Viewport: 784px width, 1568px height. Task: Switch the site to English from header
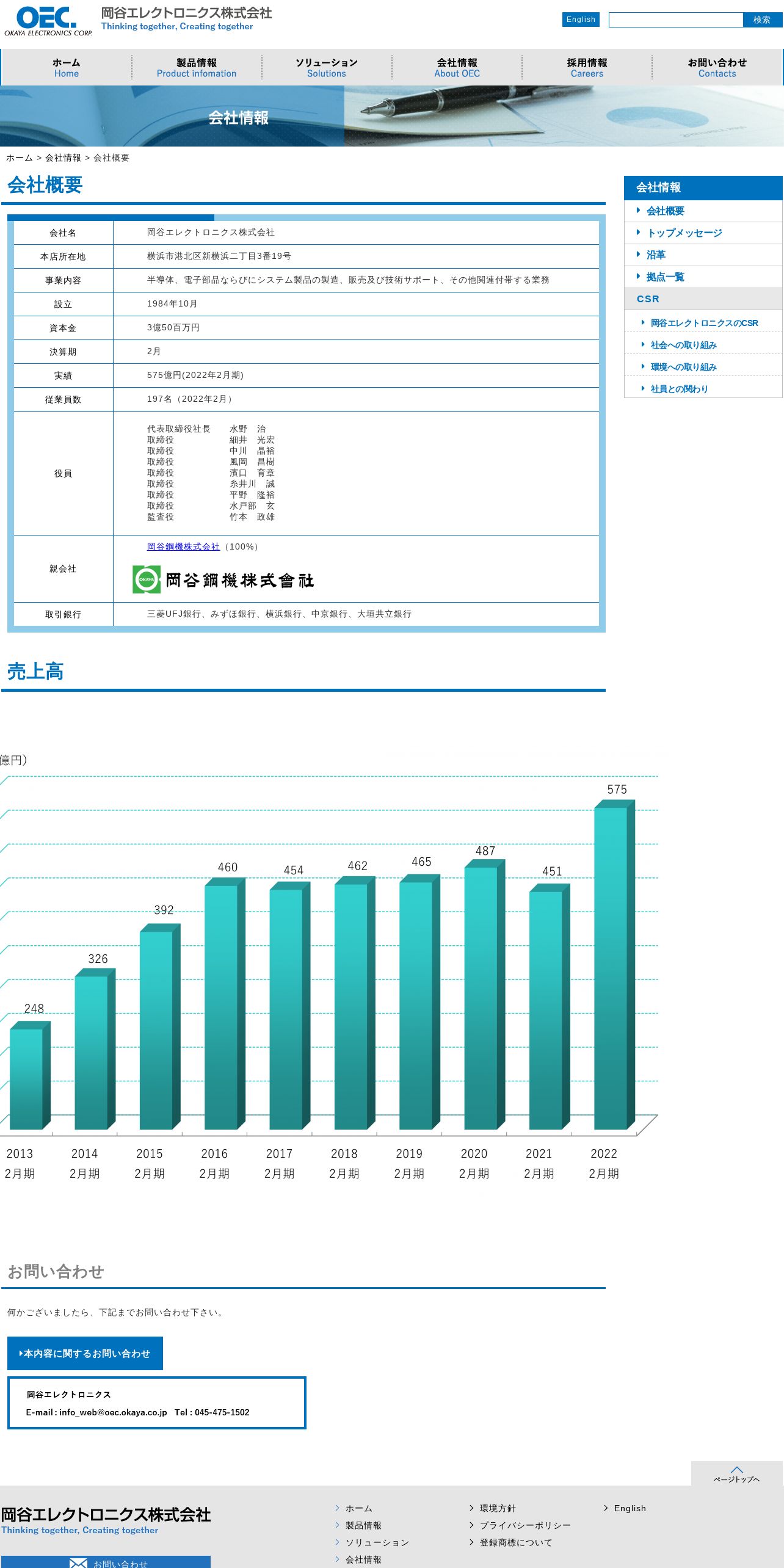point(581,20)
